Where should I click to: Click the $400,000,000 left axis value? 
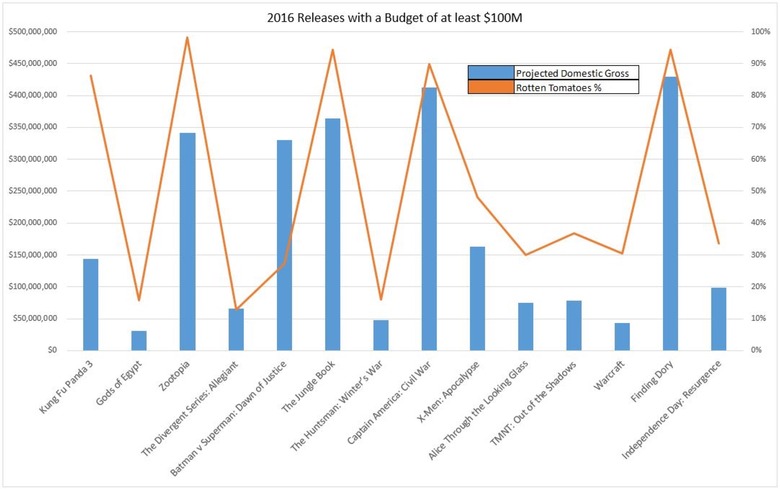[x=33, y=96]
